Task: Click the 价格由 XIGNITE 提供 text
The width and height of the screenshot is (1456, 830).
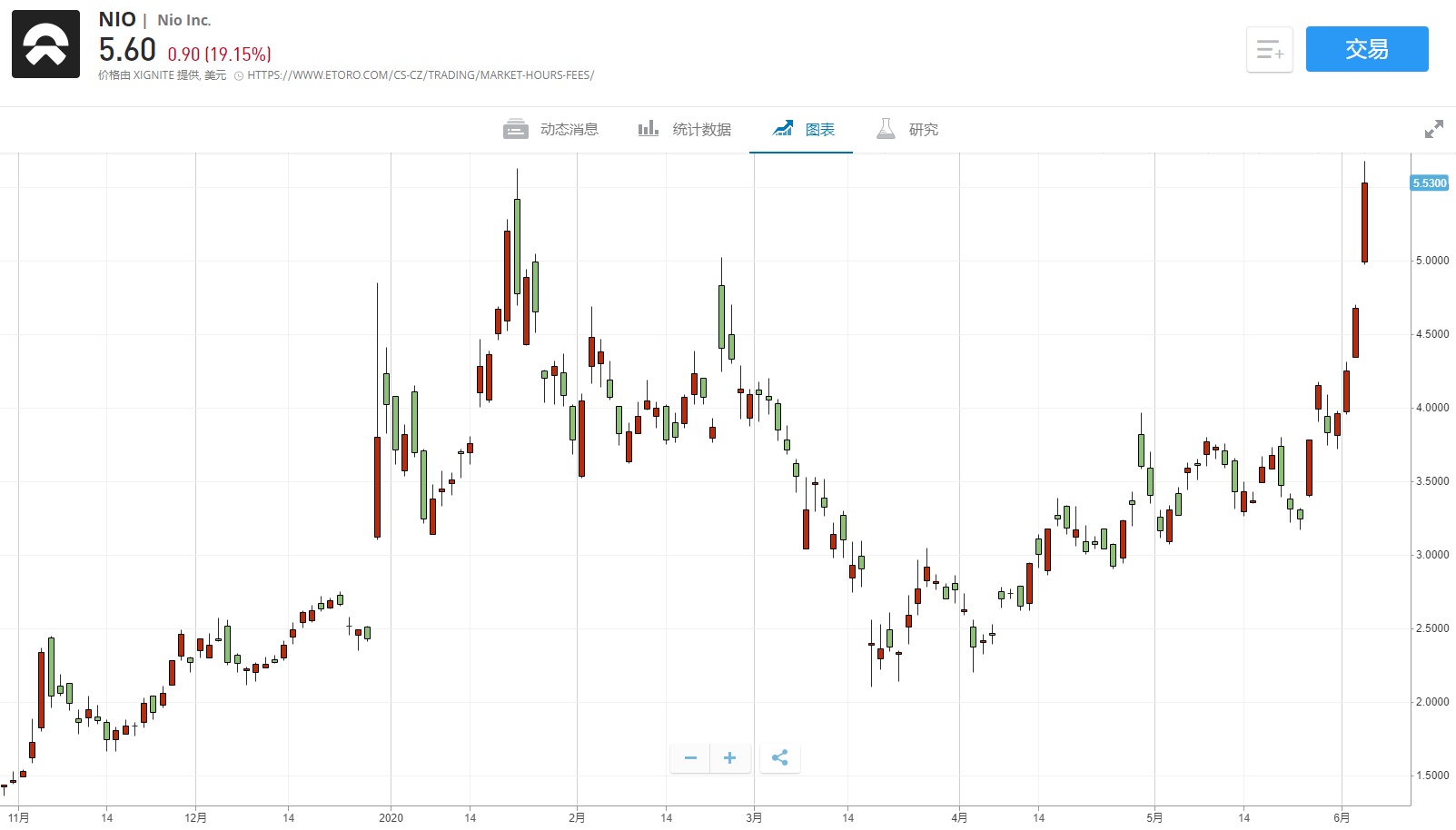Action: coord(149,75)
